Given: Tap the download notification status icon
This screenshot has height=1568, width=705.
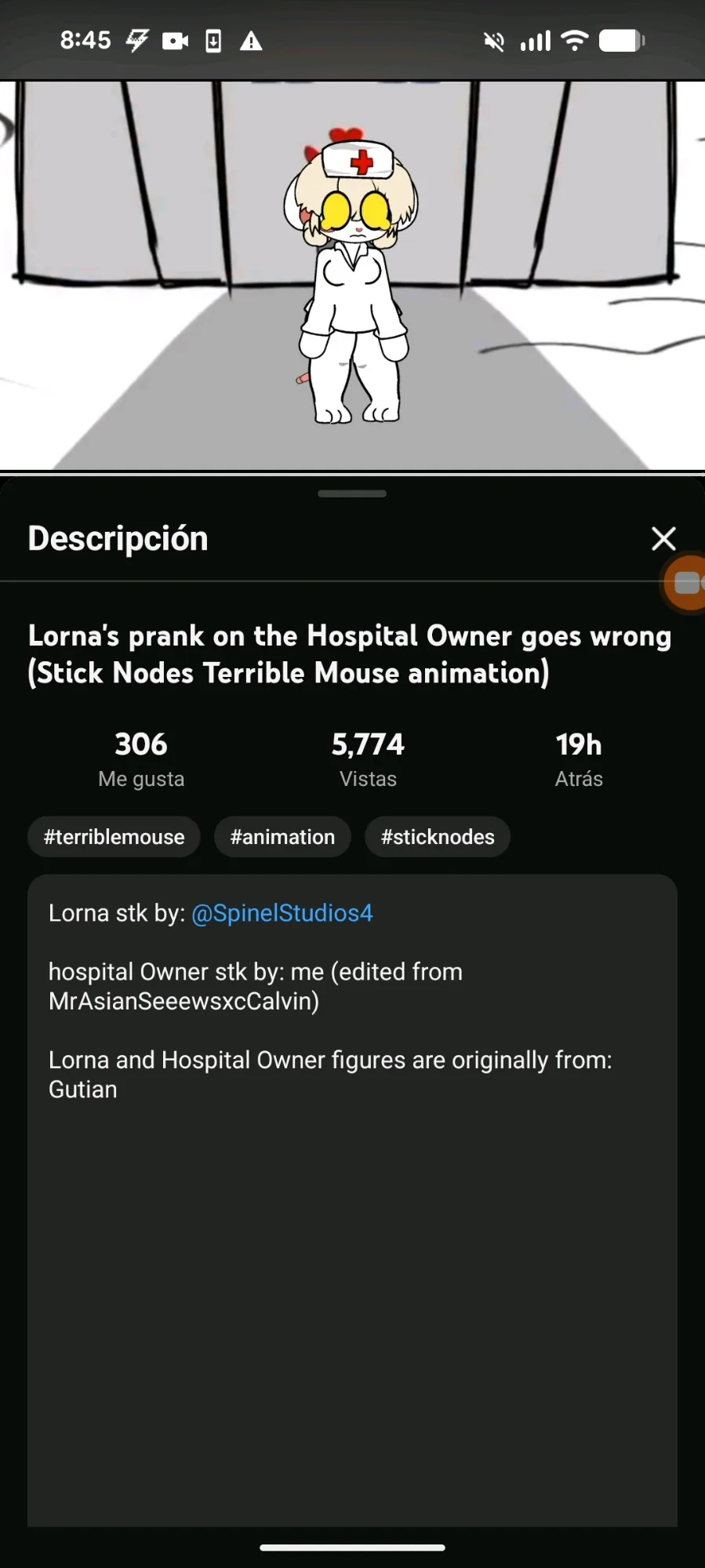Looking at the screenshot, I should (213, 41).
